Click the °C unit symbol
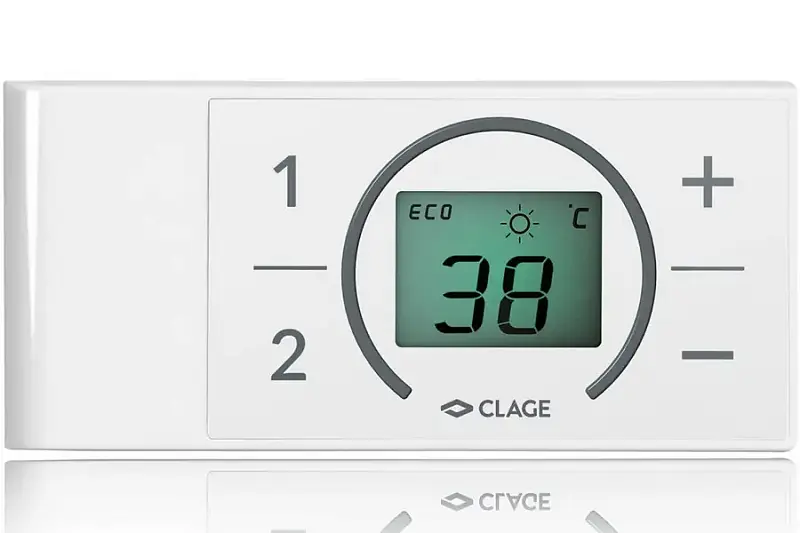Viewport: 800px width, 533px height. pos(578,216)
